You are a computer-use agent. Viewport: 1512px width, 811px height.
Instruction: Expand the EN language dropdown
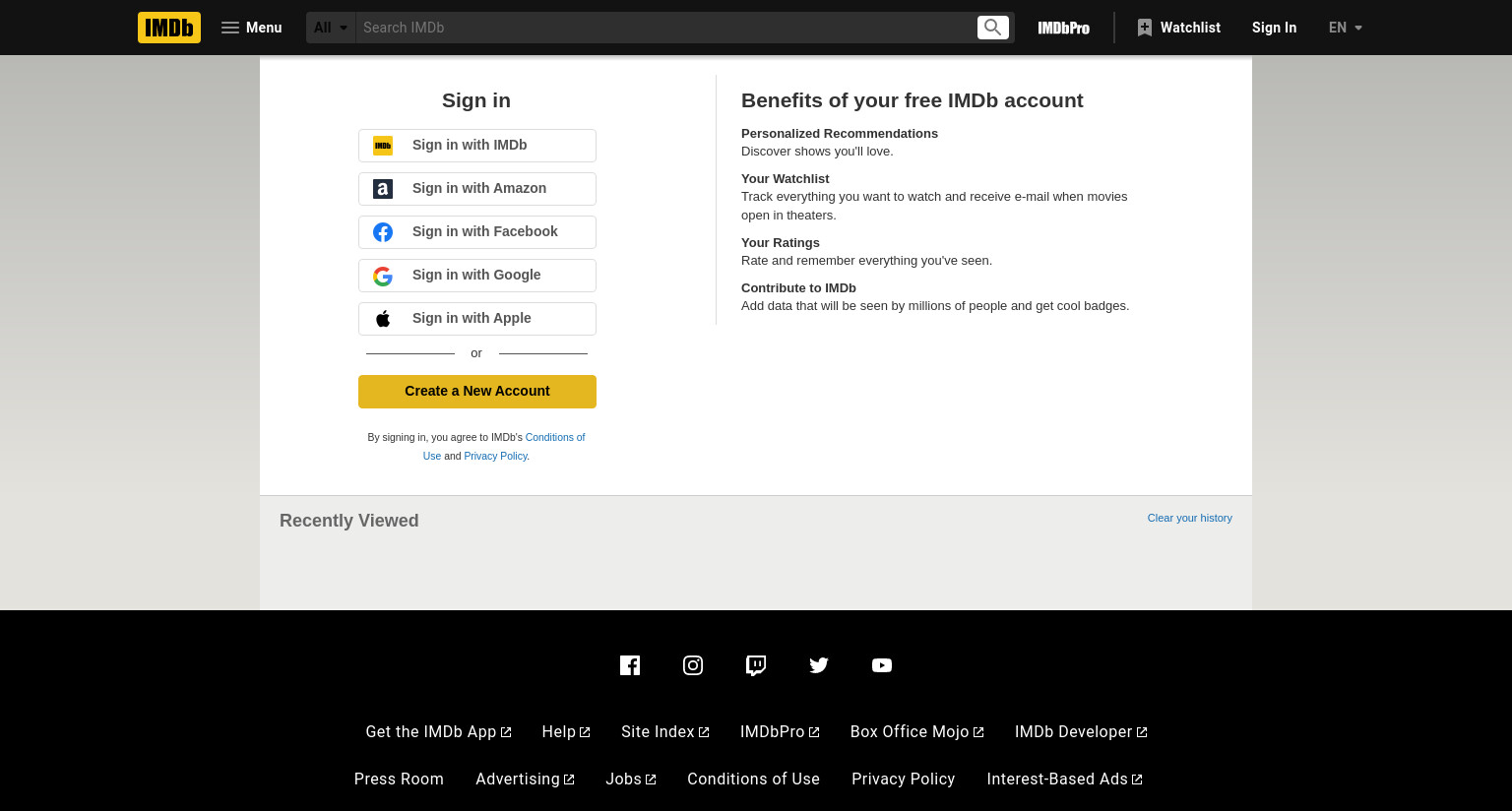(x=1345, y=28)
